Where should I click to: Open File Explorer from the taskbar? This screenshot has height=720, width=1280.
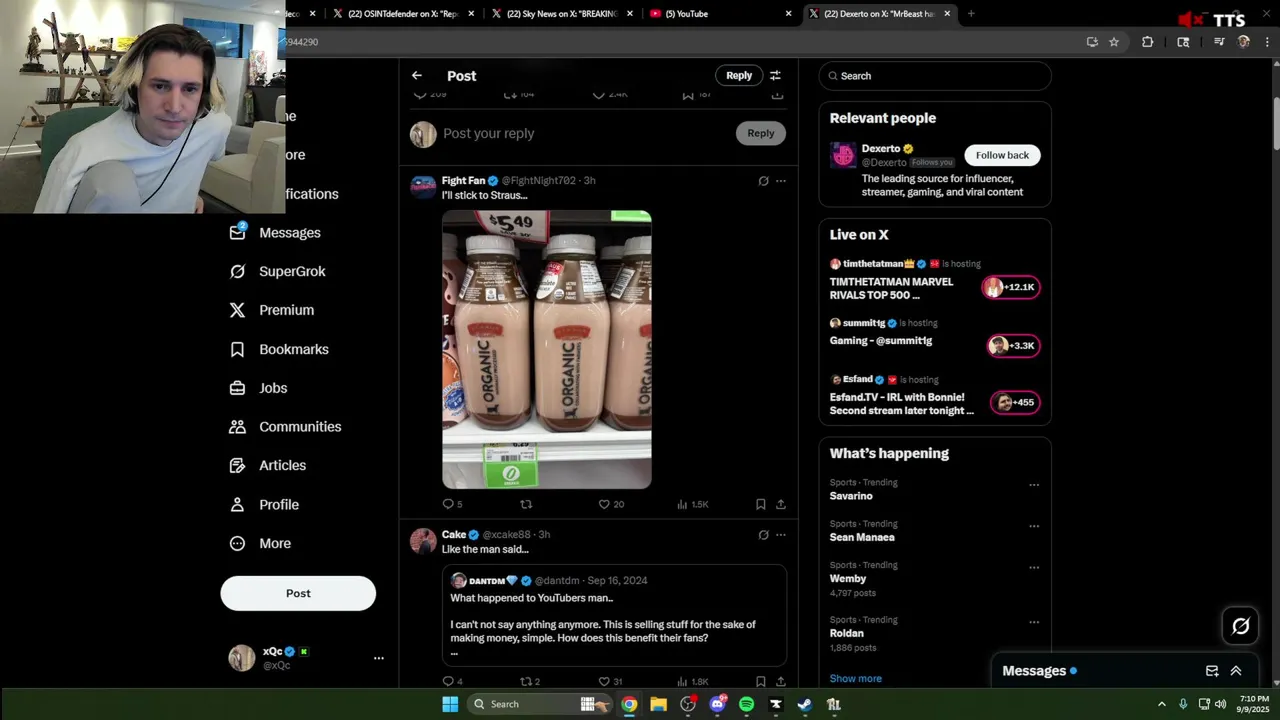click(658, 704)
